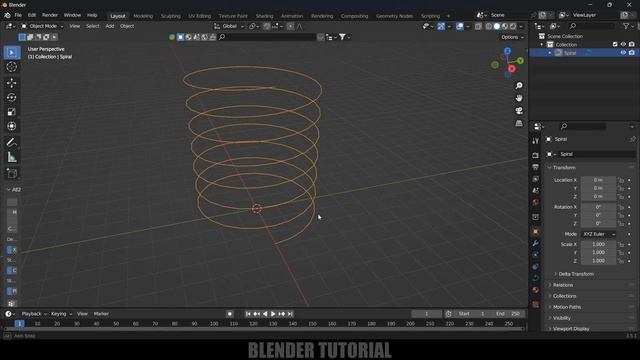Enable wireframe viewport shading mode
The image size is (640, 360).
489,26
